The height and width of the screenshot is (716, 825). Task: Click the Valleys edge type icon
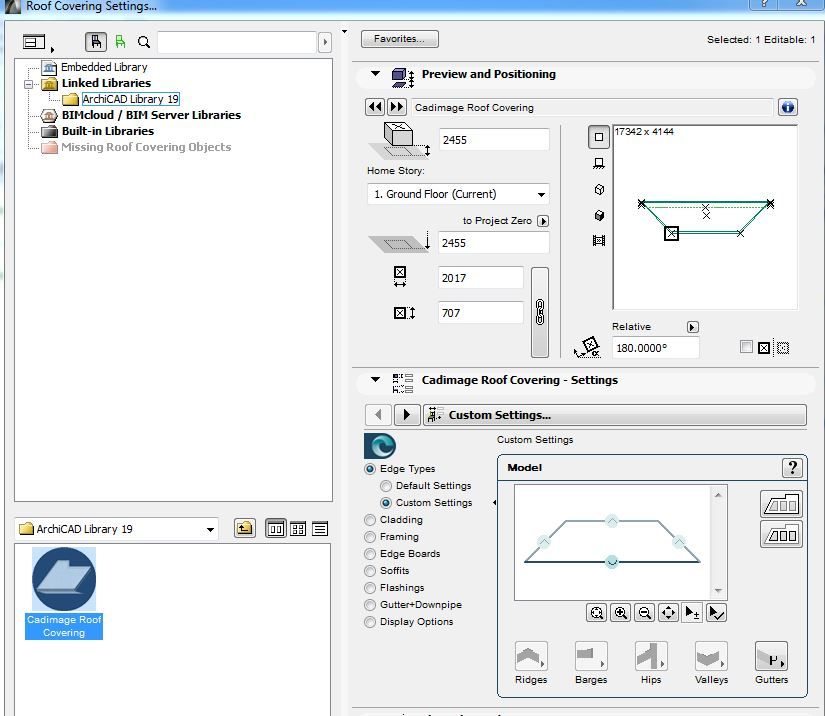pyautogui.click(x=711, y=657)
